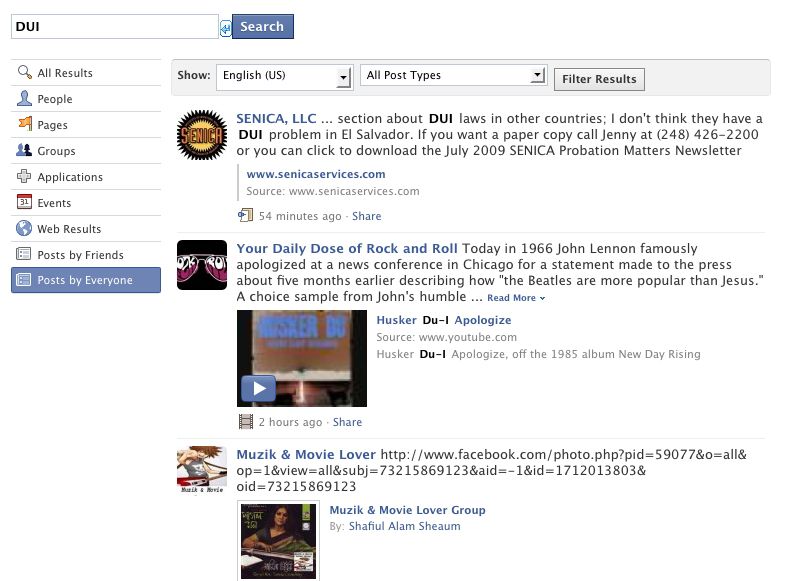Screen dimensions: 785x581
Task: Select the Web Results filter
Action: coord(86,229)
